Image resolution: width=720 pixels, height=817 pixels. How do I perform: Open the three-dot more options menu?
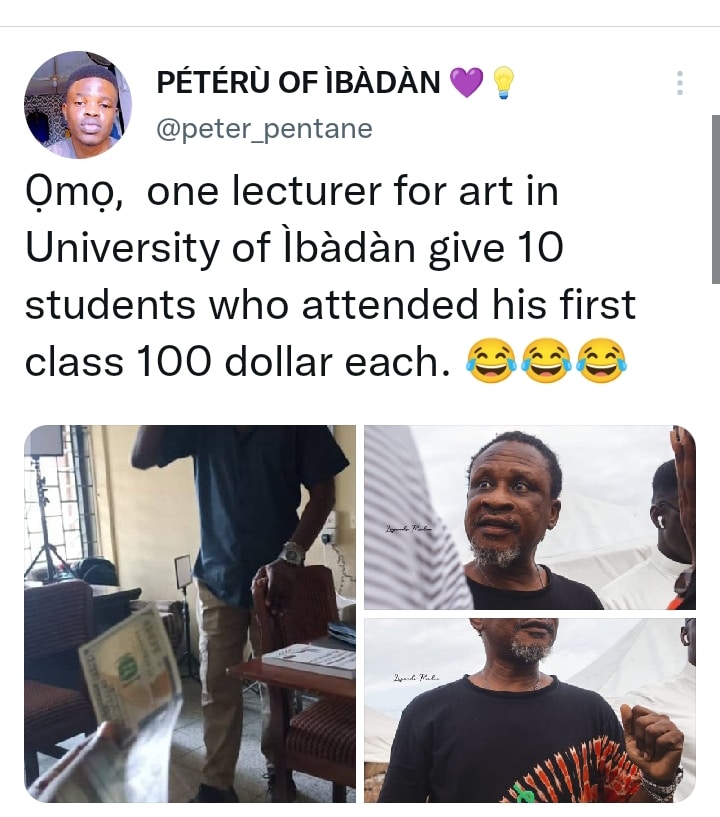pyautogui.click(x=679, y=83)
